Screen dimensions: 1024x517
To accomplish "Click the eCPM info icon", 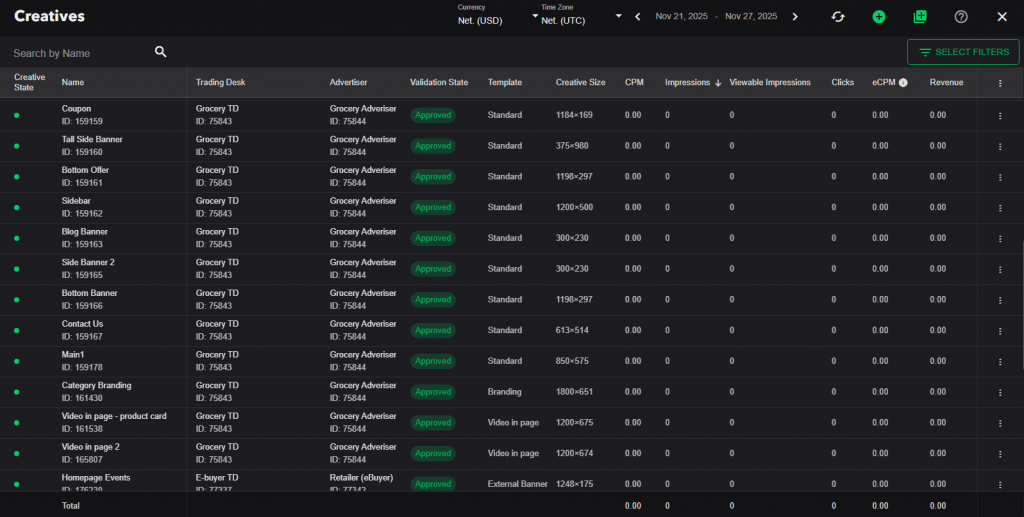I will [x=903, y=82].
